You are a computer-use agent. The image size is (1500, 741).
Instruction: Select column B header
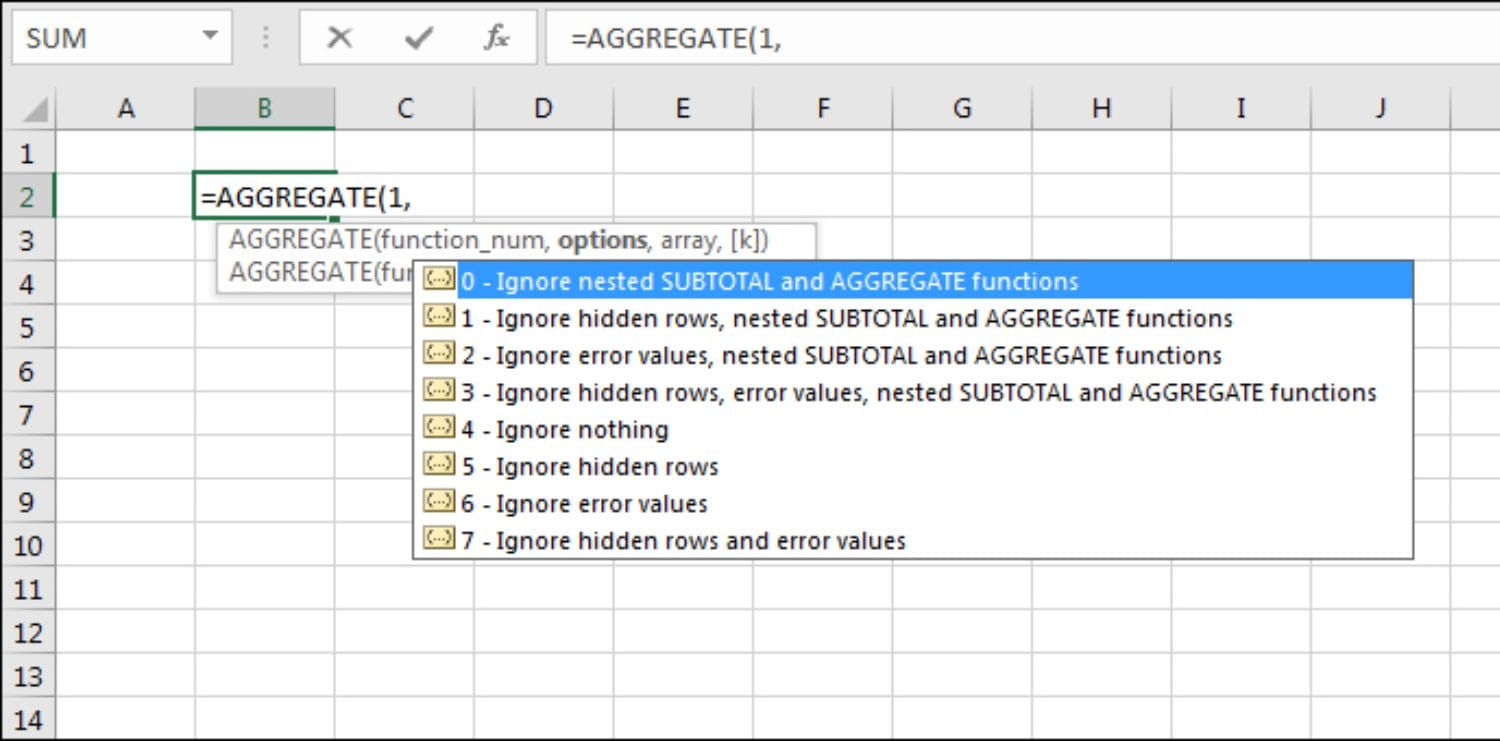pos(264,108)
